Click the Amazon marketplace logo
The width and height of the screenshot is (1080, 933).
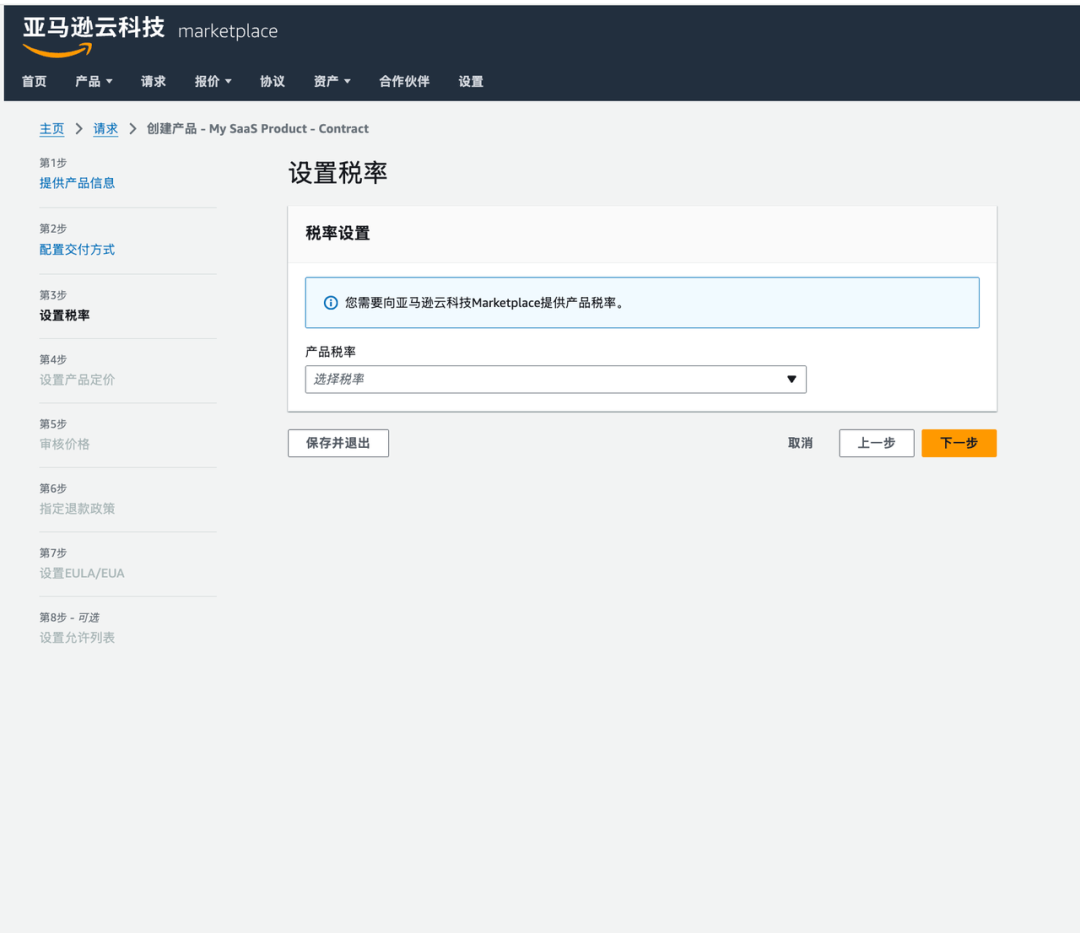150,36
